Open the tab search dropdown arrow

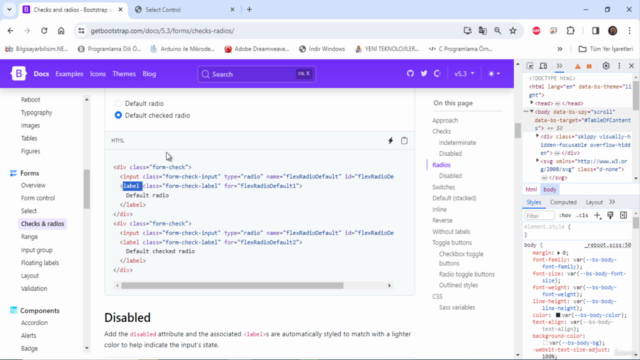coord(9,9)
